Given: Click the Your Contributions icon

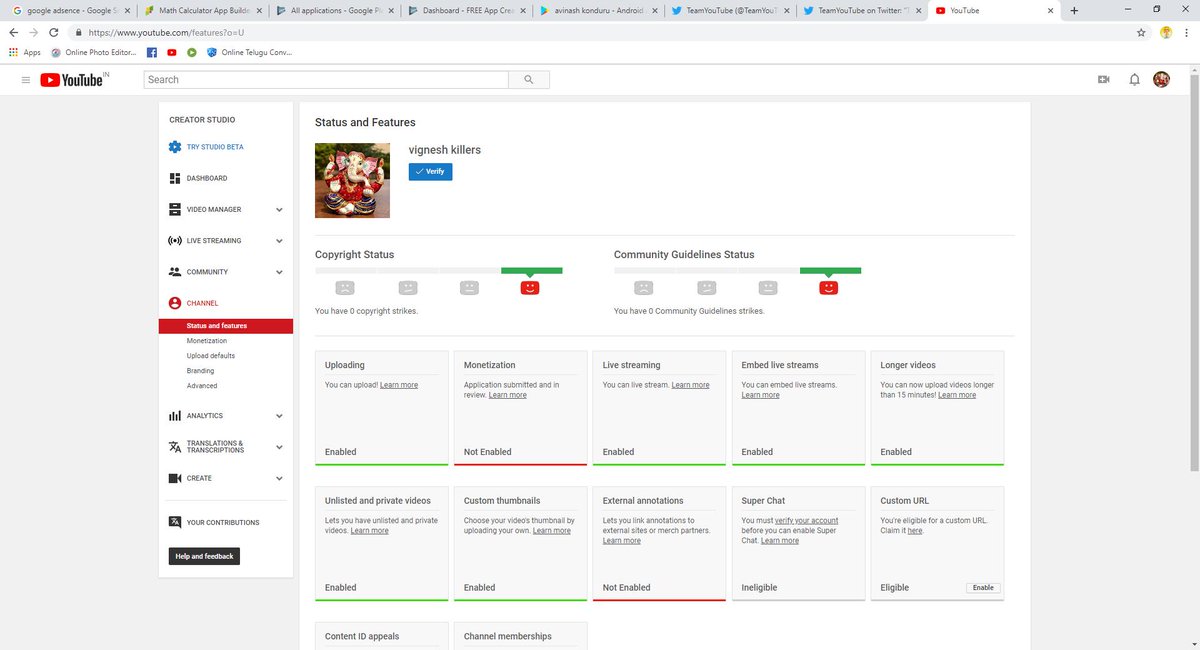Looking at the screenshot, I should (175, 522).
